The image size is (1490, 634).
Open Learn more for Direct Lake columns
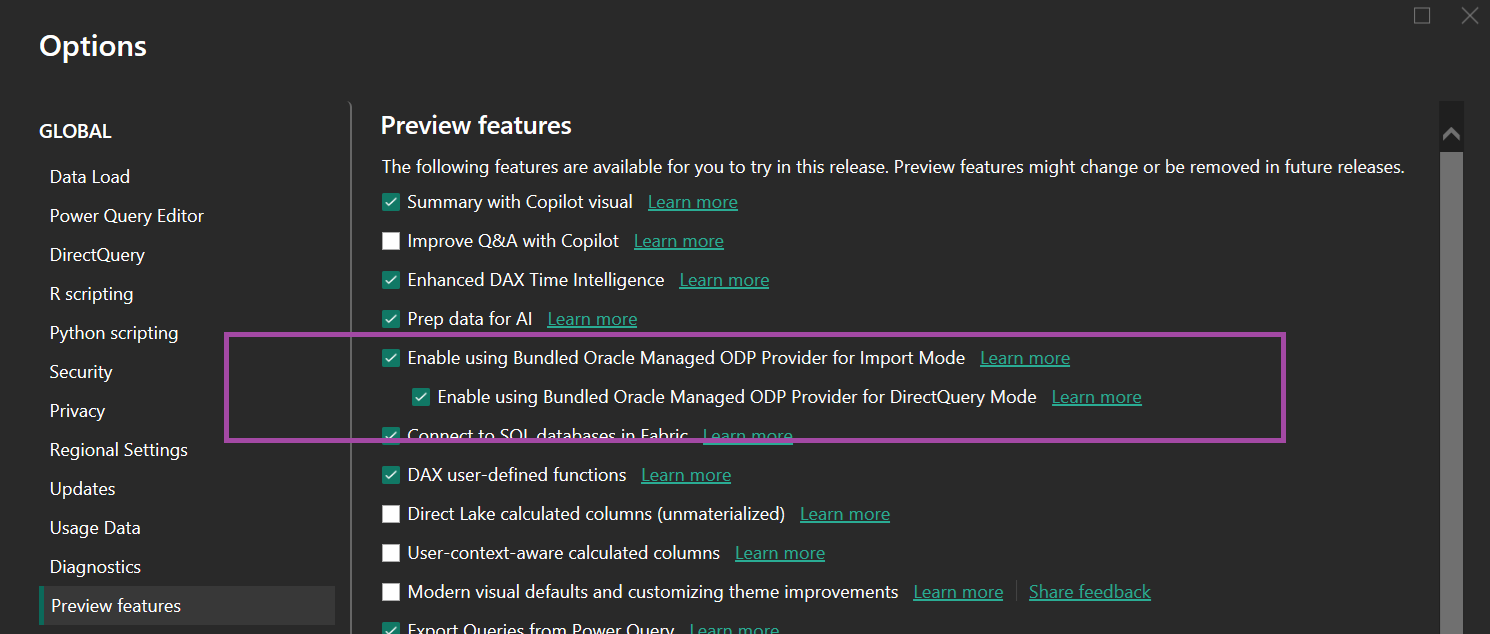click(845, 514)
